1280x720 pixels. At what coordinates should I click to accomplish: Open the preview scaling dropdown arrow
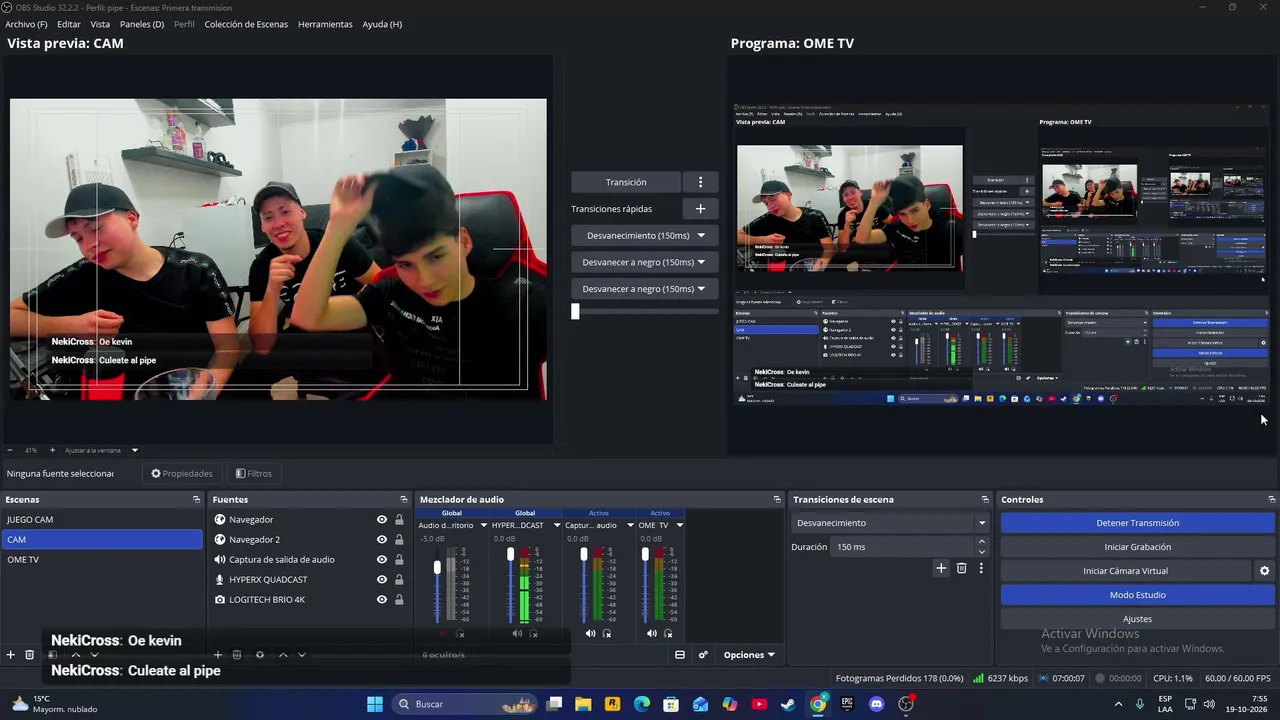point(135,450)
